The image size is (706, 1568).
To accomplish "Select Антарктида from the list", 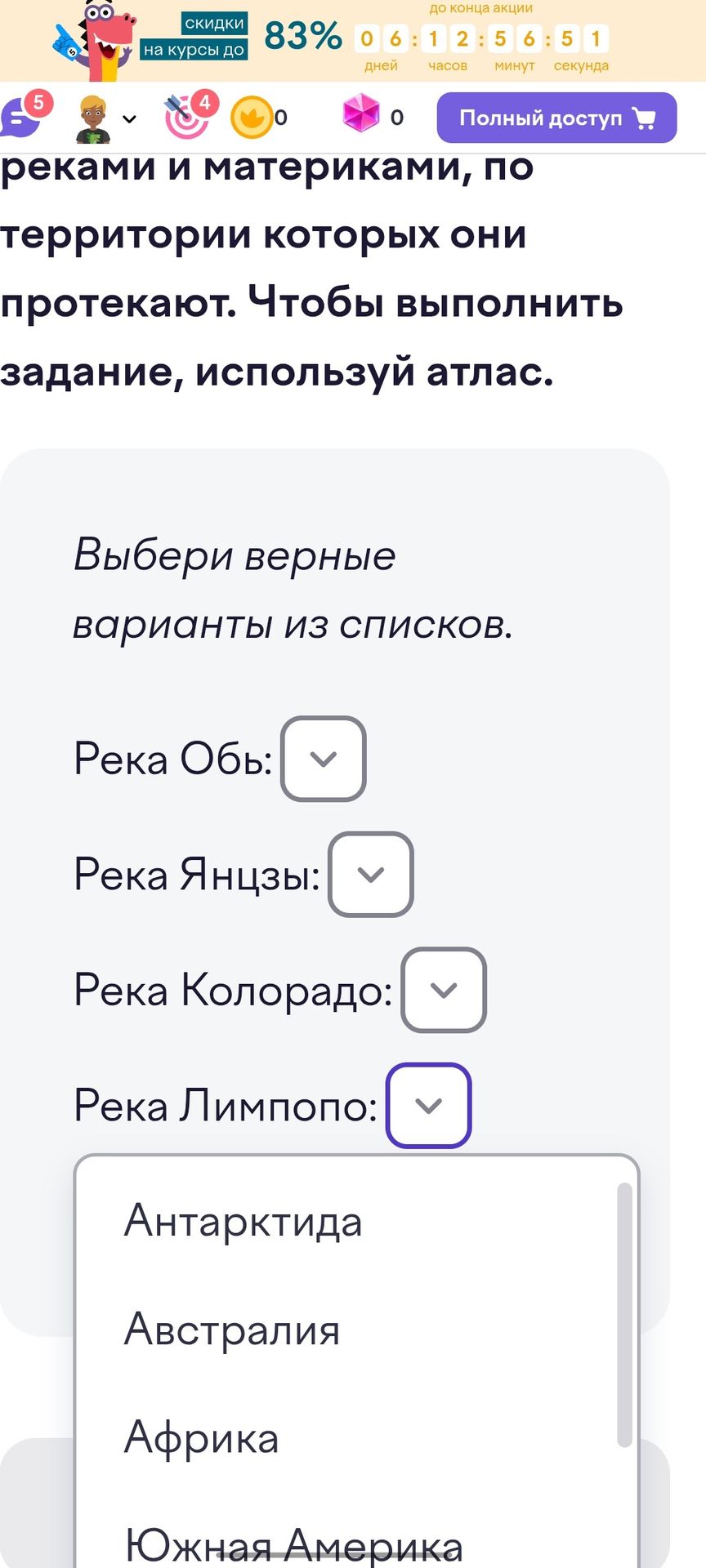I will point(244,1222).
